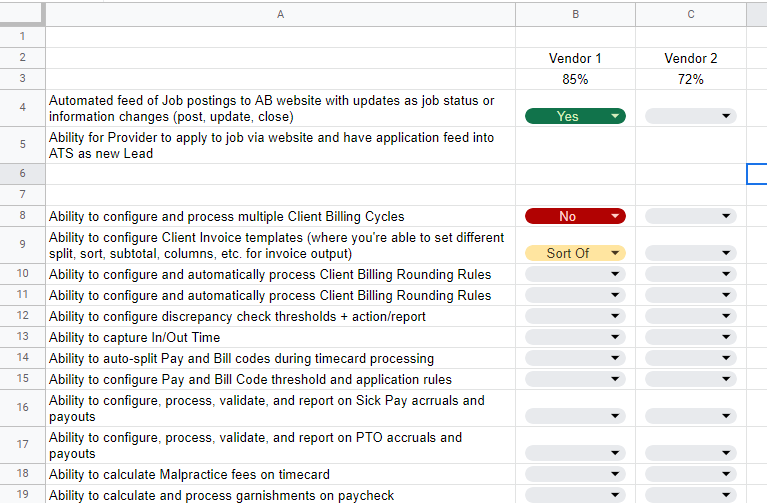This screenshot has width=767, height=503.
Task: Select the discrepancy check thresholds cell
Action: click(x=280, y=317)
